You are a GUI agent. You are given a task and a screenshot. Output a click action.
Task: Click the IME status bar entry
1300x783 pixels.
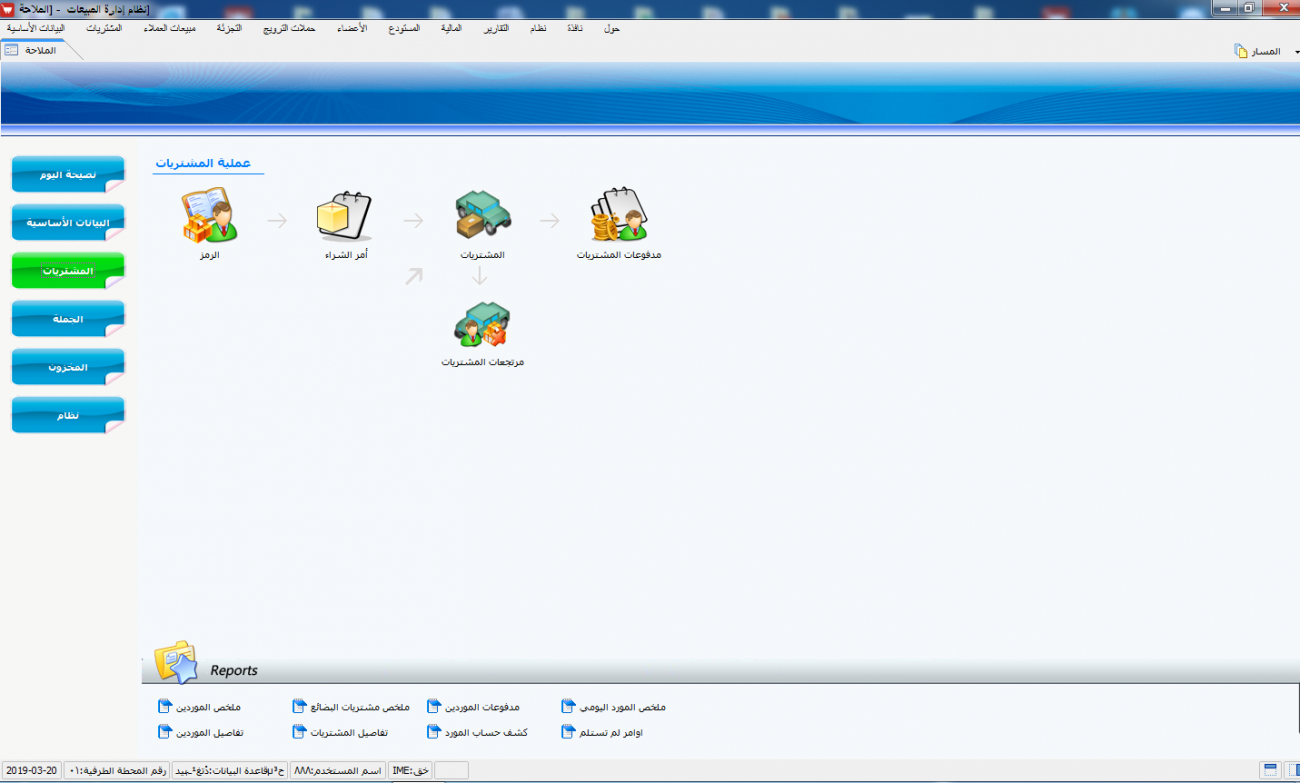point(411,771)
